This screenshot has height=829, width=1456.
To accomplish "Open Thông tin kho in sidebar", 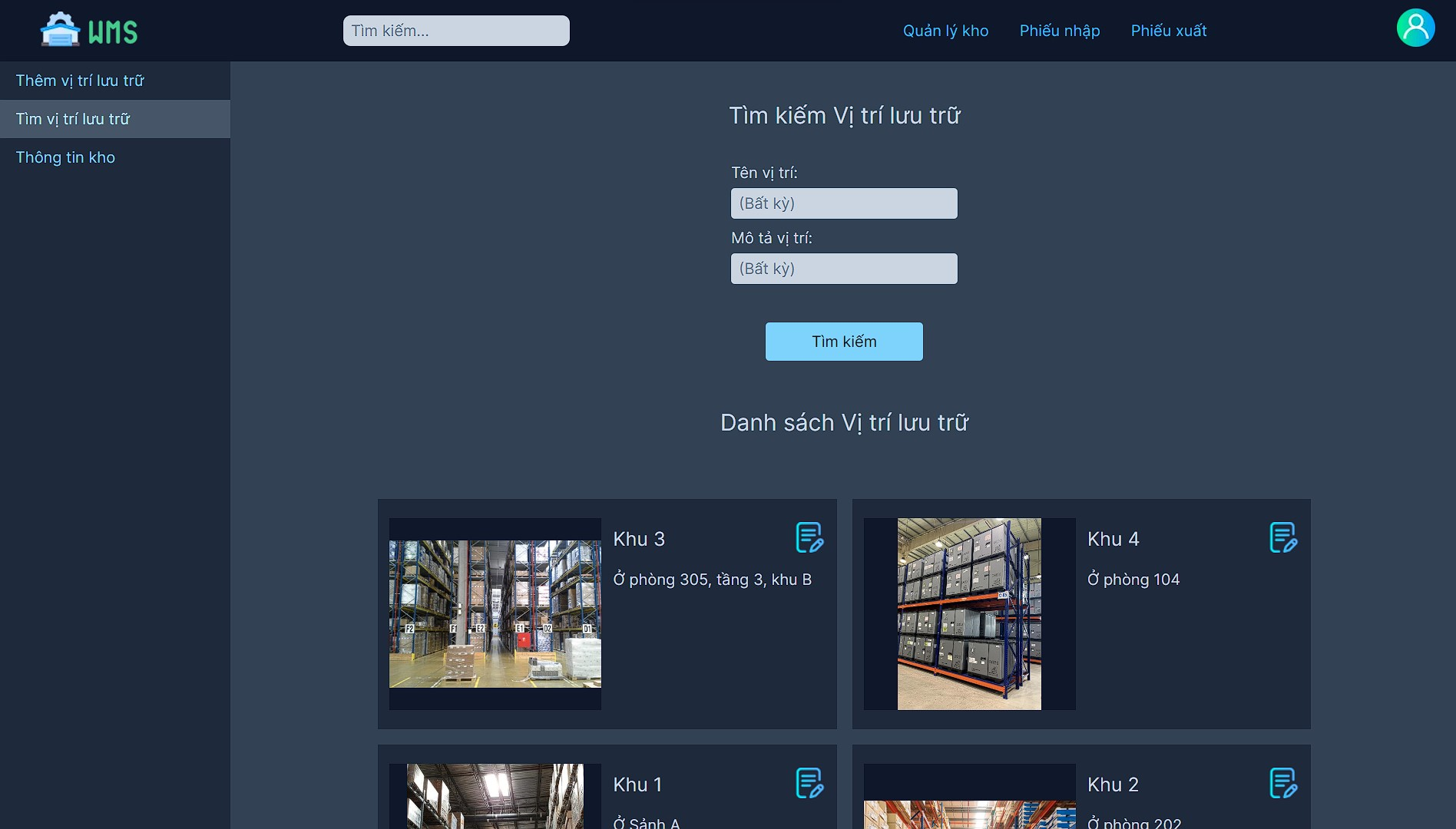I will pyautogui.click(x=115, y=157).
